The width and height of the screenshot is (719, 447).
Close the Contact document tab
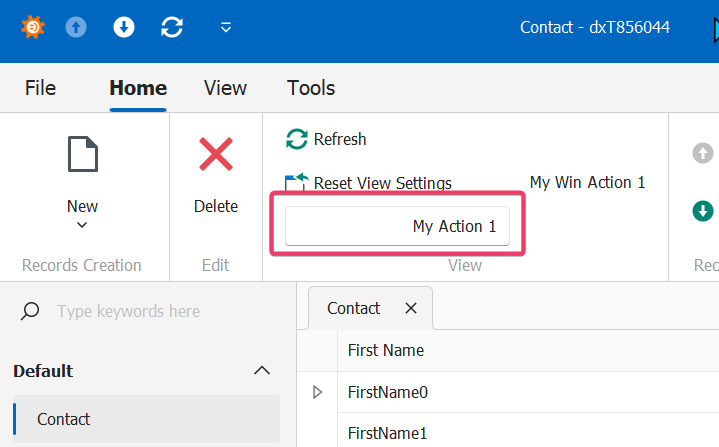(410, 308)
